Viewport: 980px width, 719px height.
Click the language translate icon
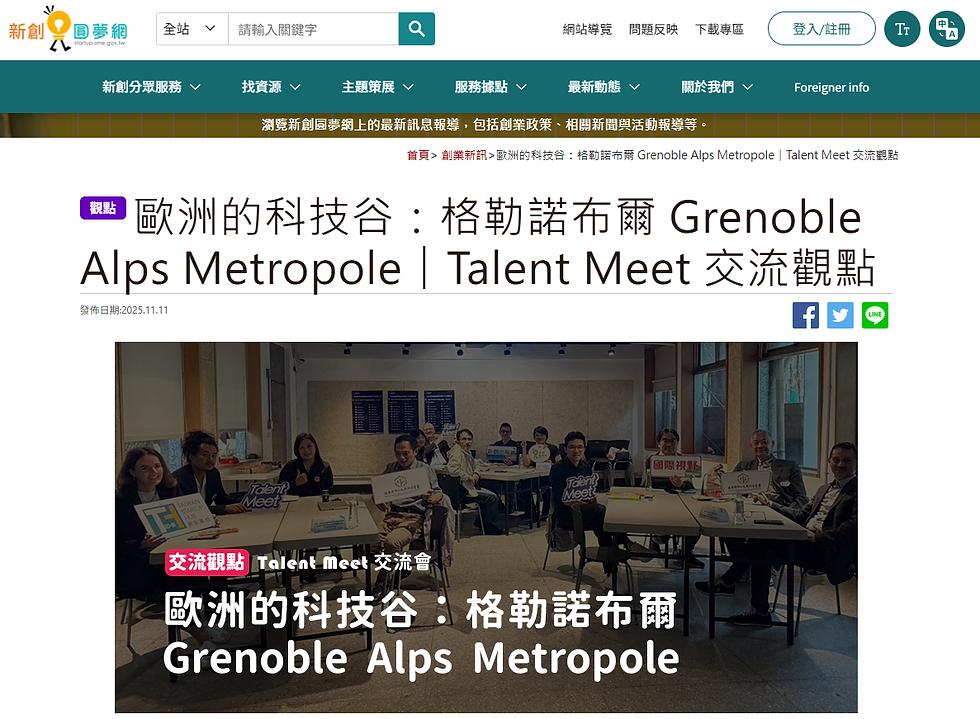click(947, 29)
